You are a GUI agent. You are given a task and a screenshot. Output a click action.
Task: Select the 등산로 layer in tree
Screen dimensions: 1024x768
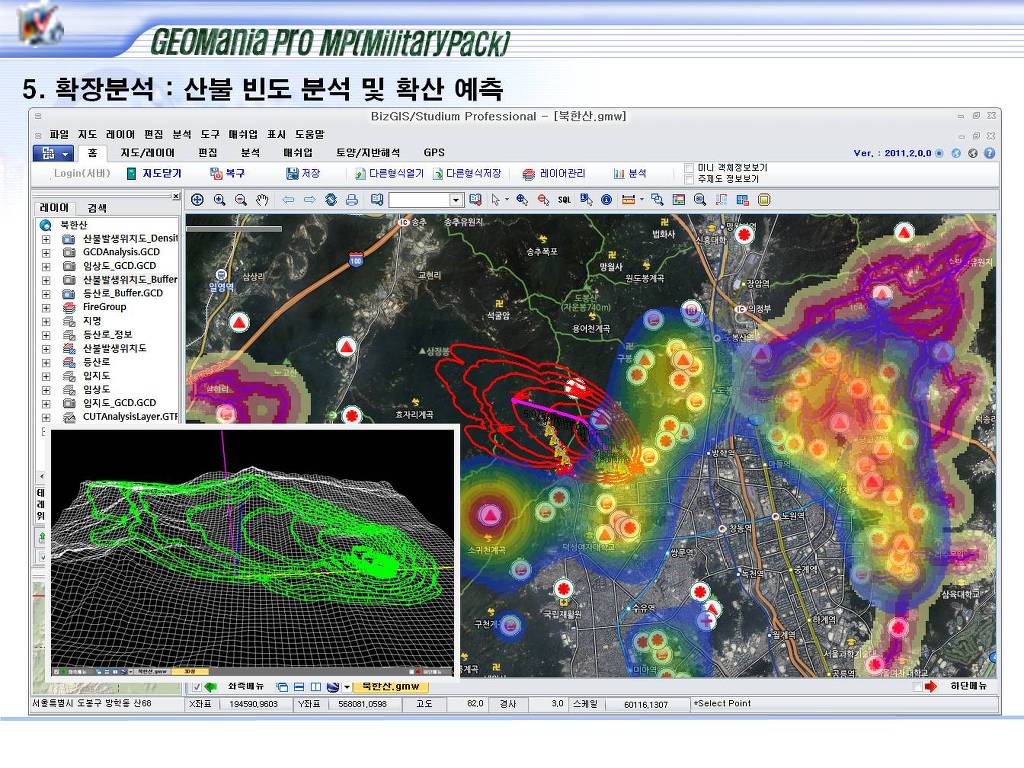point(95,361)
